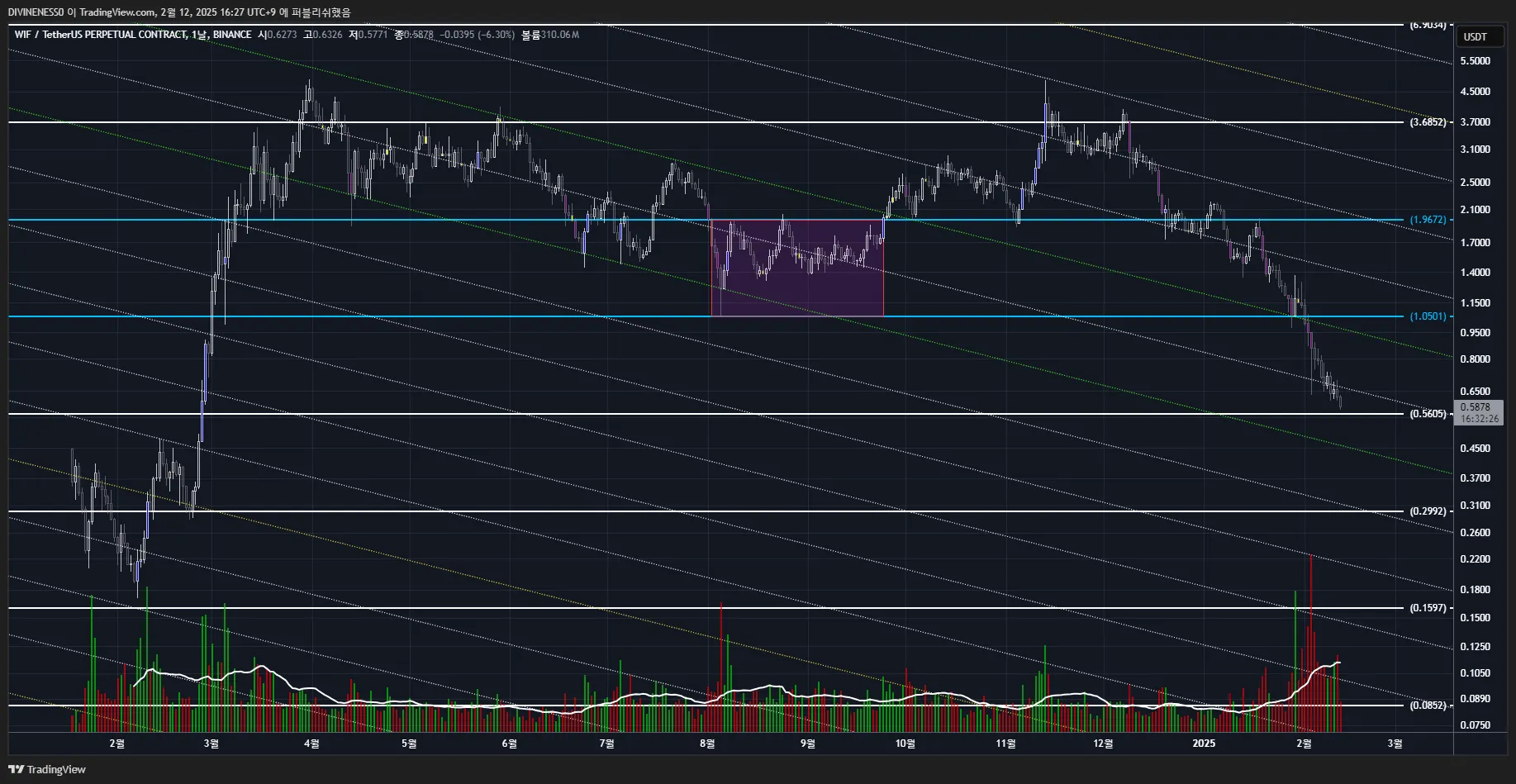Click the 0.0750 price axis value

[x=1476, y=725]
